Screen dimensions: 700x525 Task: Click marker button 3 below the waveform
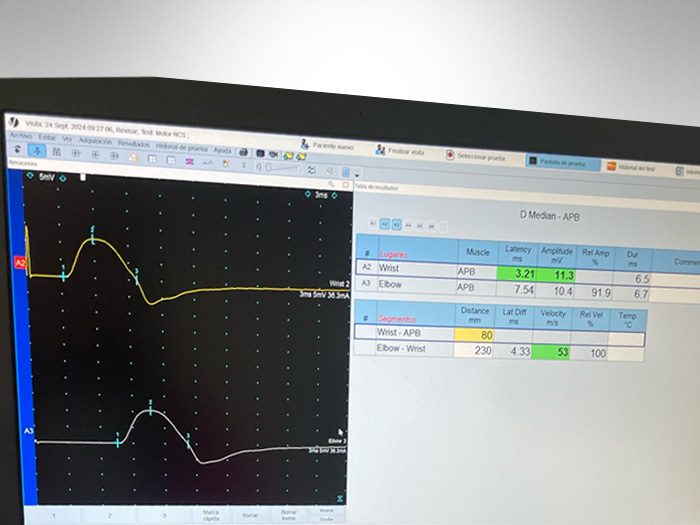pos(164,515)
